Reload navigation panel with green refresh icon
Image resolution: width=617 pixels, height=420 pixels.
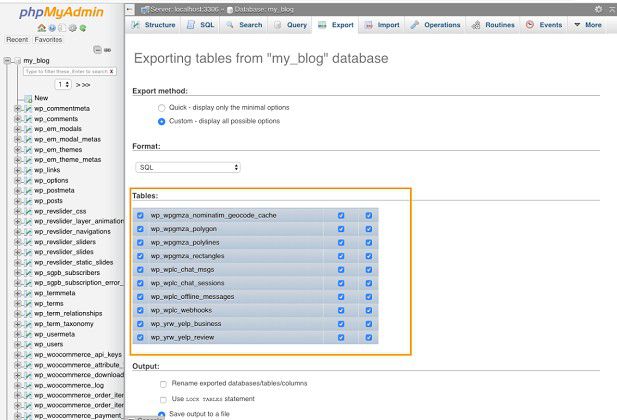point(83,28)
